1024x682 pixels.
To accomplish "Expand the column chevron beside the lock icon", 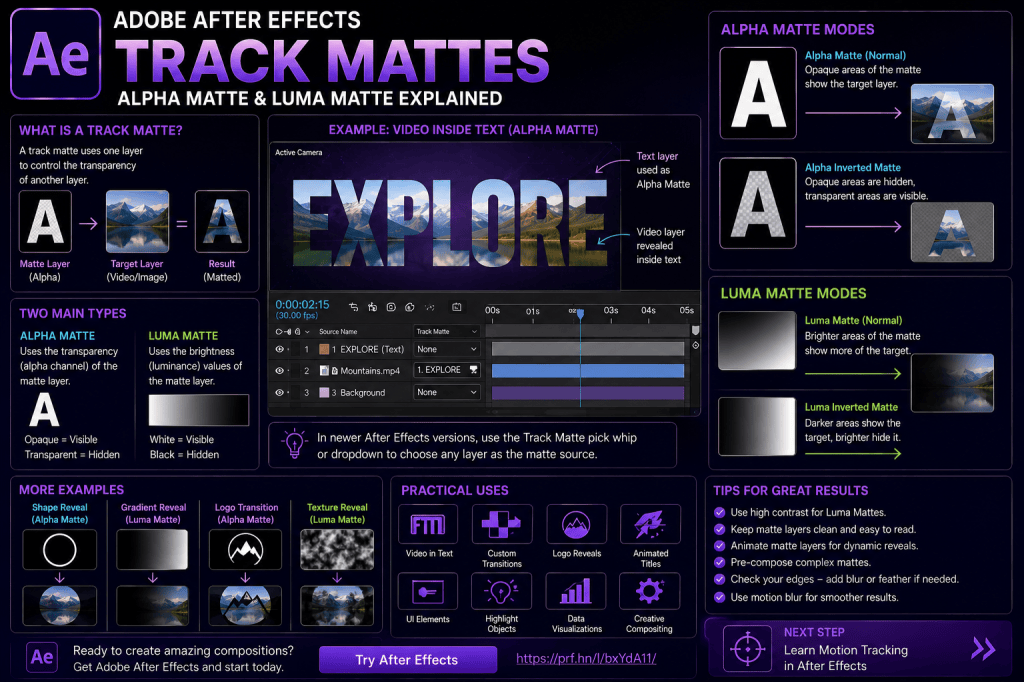I will click(x=308, y=332).
